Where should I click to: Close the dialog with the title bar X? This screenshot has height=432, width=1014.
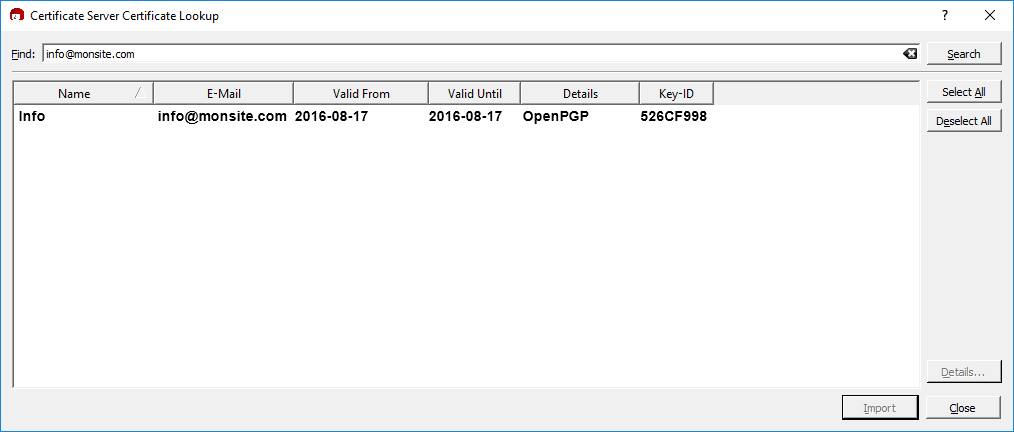point(989,16)
